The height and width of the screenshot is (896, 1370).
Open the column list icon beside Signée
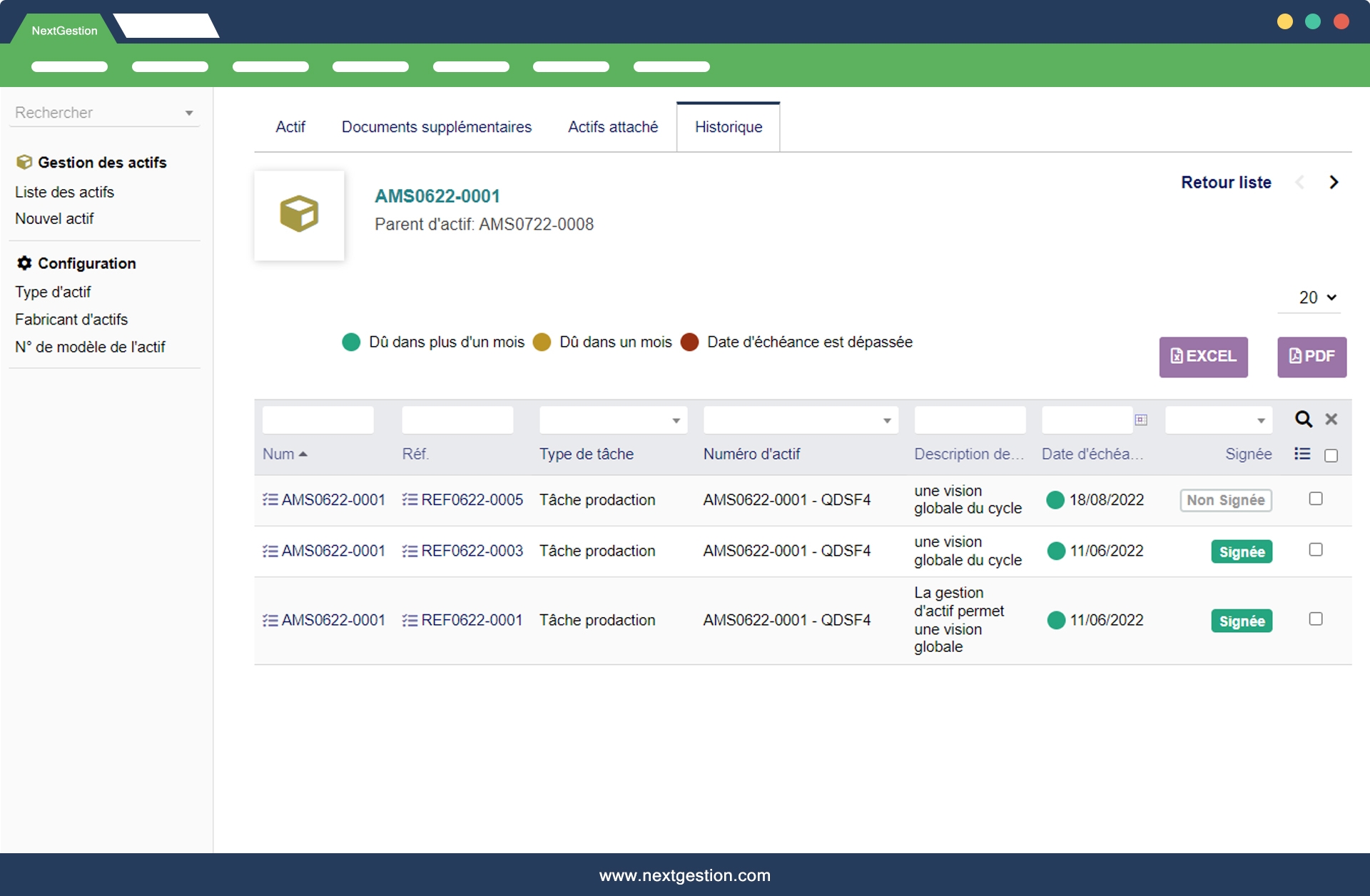click(1302, 454)
